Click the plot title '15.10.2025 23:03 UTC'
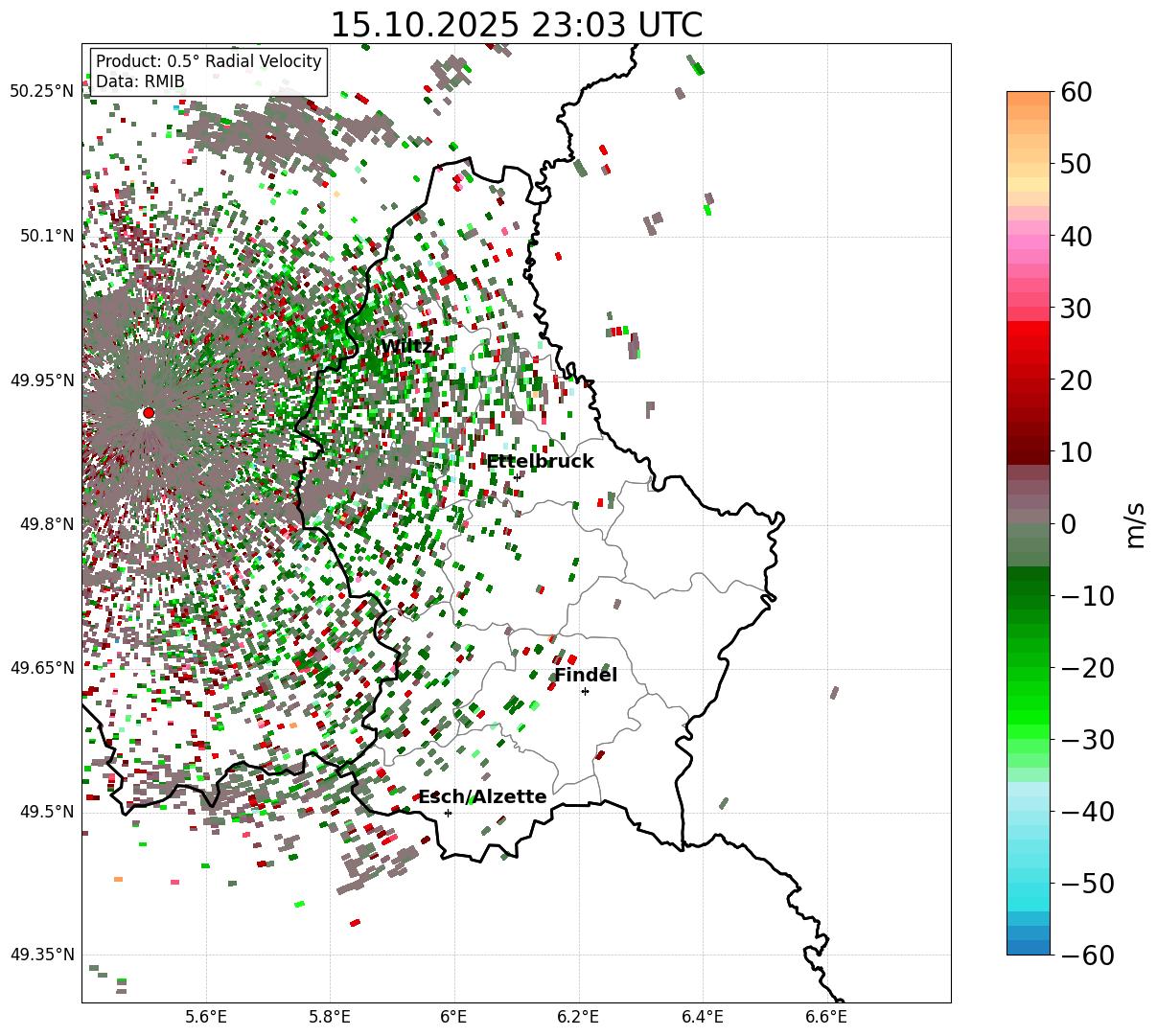 [x=516, y=24]
